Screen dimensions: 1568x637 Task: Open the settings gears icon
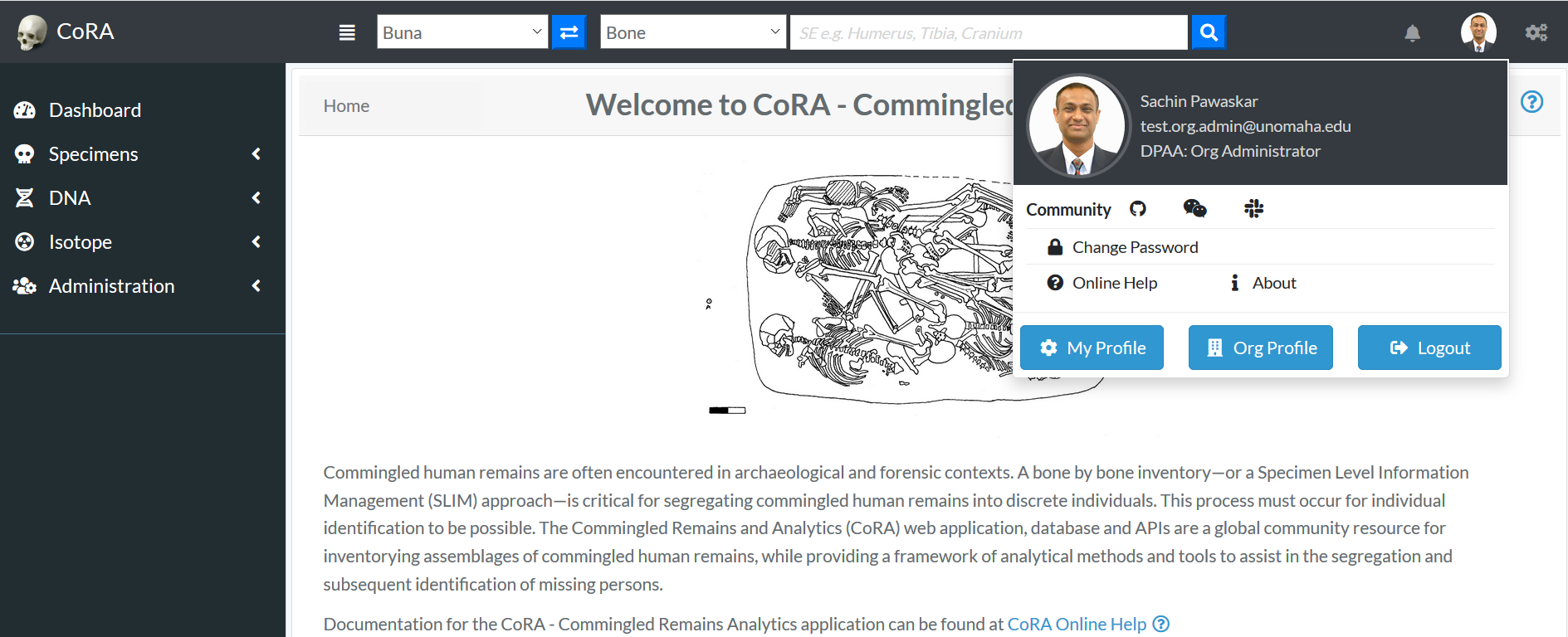(1536, 33)
